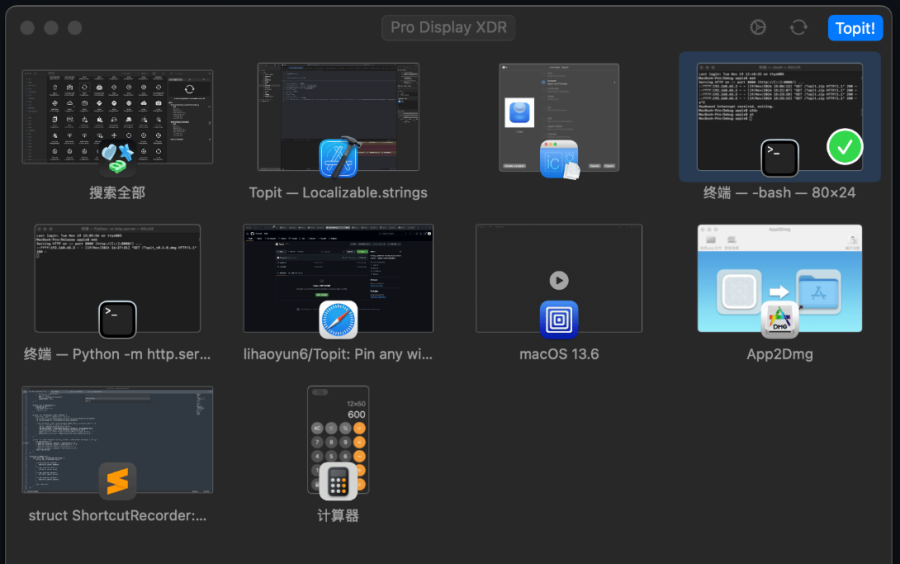The width and height of the screenshot is (900, 564).
Task: Click the lihaoyun6/Topit: Pin any wi... label
Action: click(338, 354)
